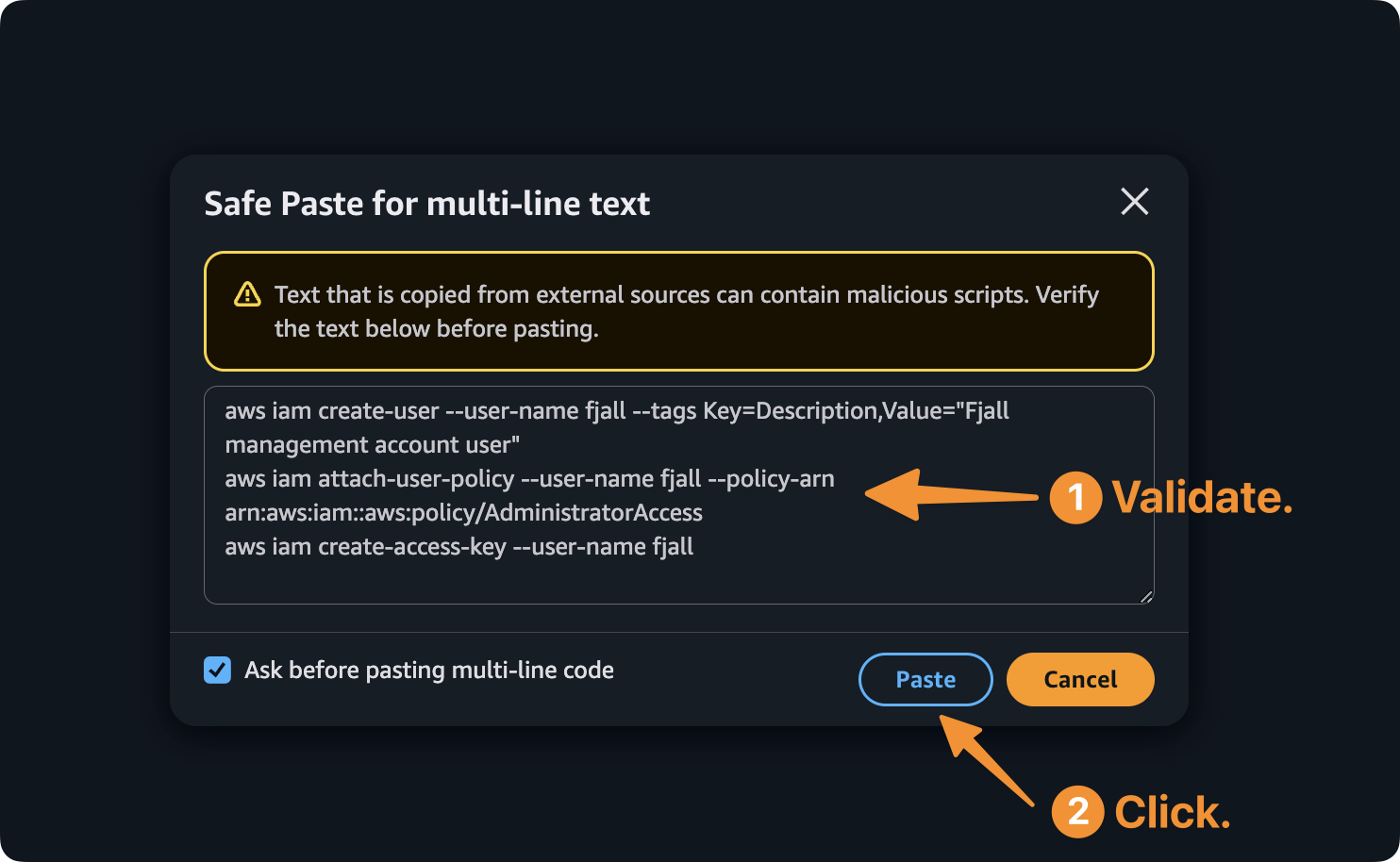Click the orange number 1 badge
The width and height of the screenshot is (1400, 862).
point(1075,498)
